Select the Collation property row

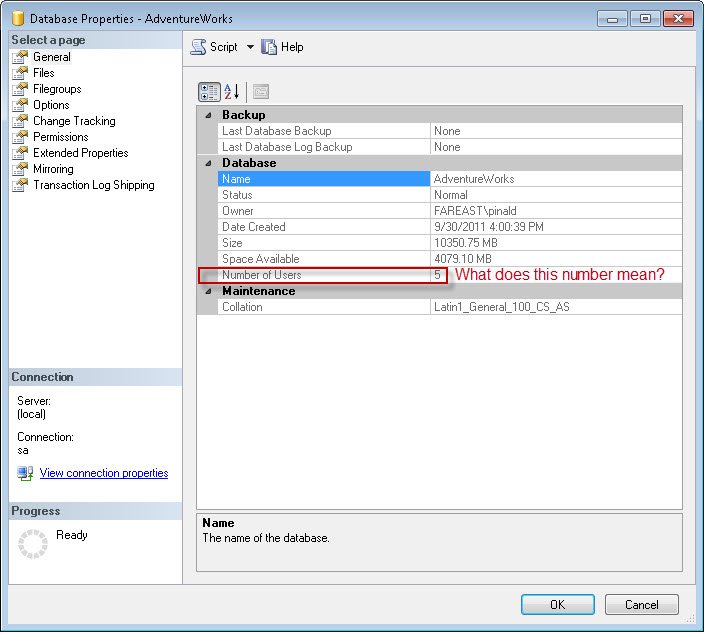[x=449, y=307]
